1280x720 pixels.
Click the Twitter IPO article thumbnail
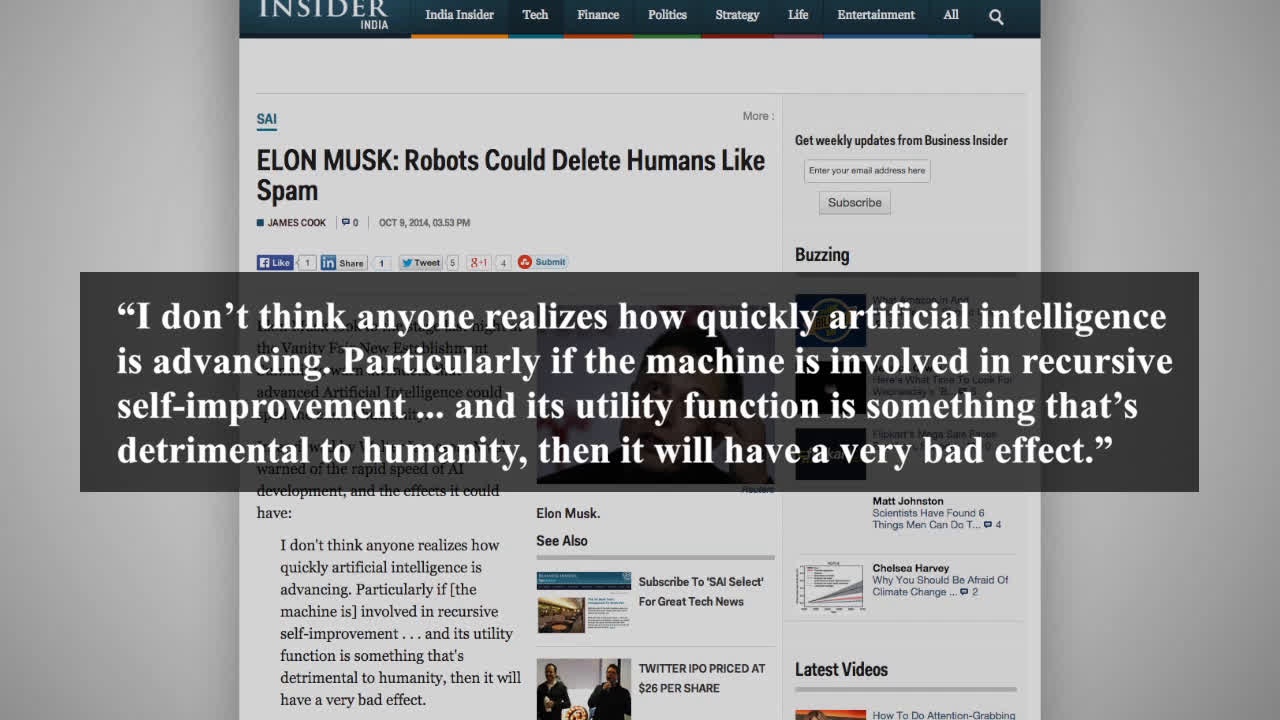click(584, 688)
